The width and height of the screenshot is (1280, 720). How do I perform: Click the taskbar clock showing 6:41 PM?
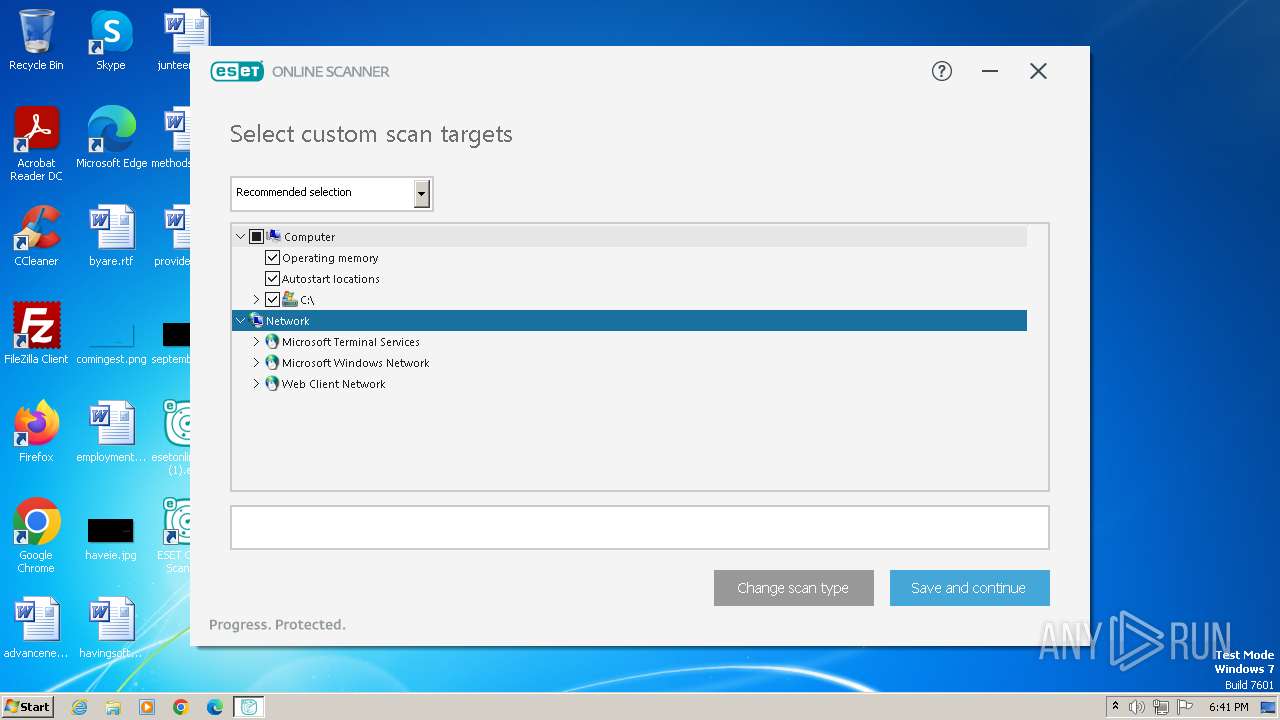1228,707
